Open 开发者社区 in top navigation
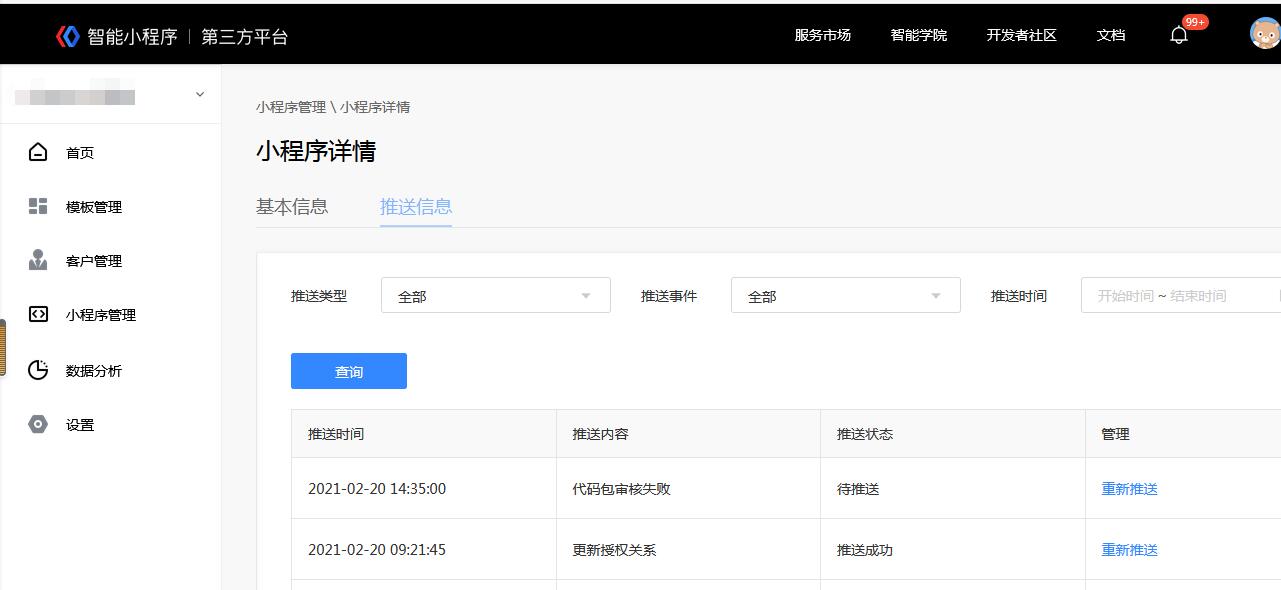The width and height of the screenshot is (1281, 590). (x=1022, y=35)
